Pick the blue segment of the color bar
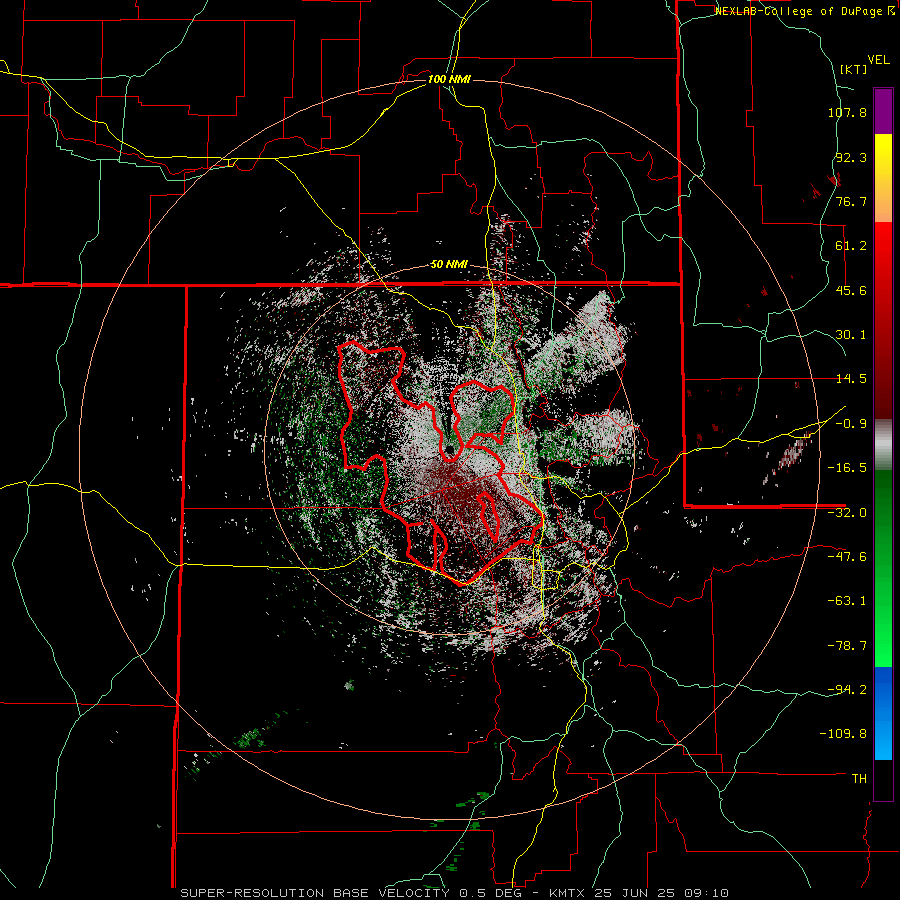This screenshot has width=900, height=900. tap(883, 713)
